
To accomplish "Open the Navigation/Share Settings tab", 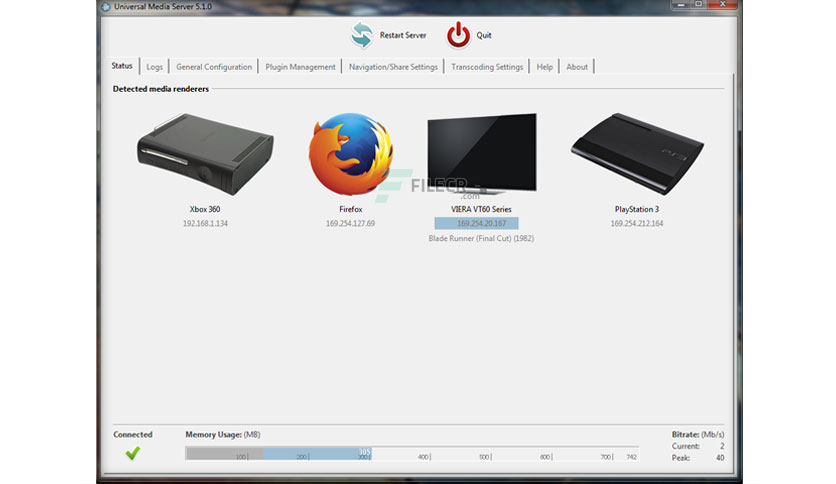I will point(393,67).
